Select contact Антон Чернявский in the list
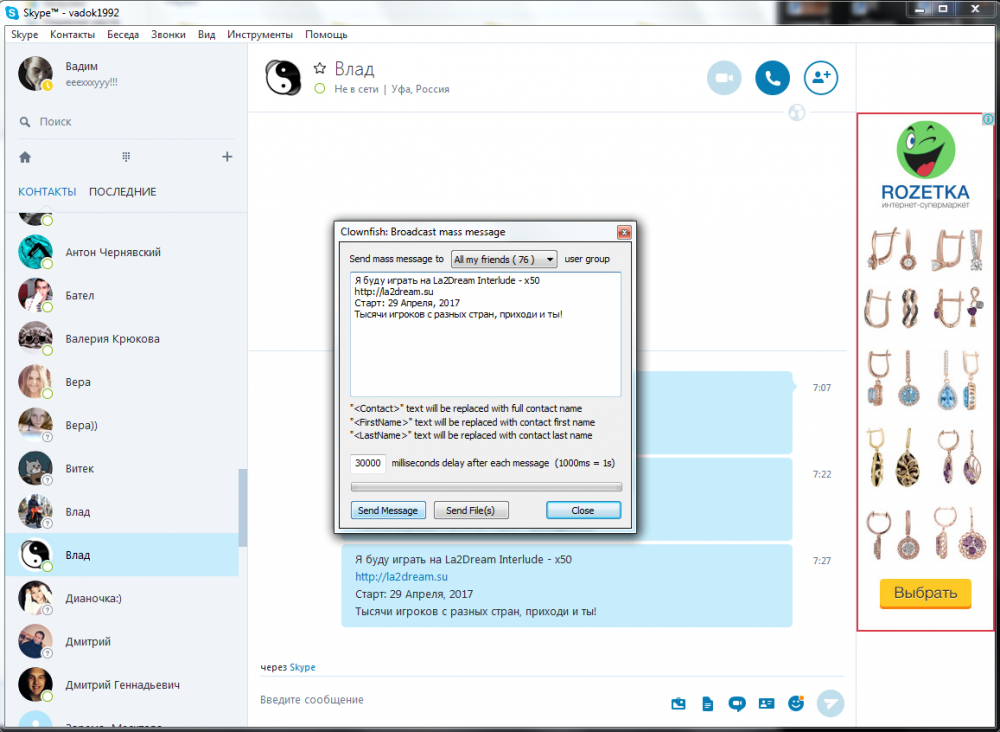This screenshot has width=1000, height=732. (x=112, y=252)
